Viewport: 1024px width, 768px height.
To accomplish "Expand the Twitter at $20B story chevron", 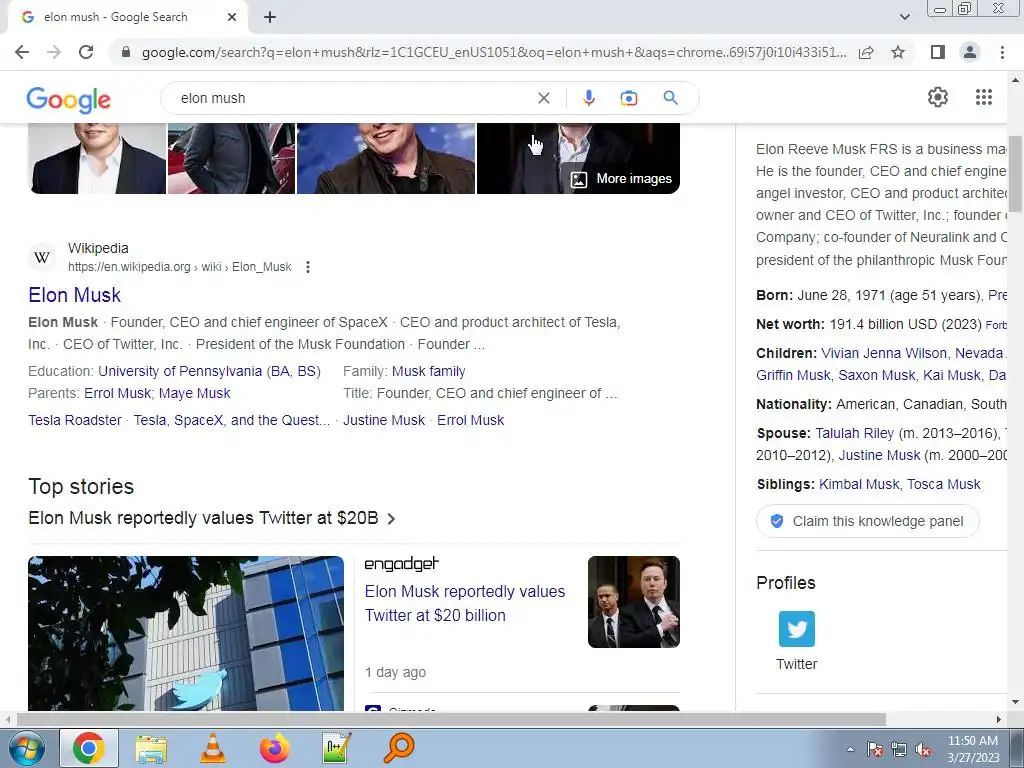I will [x=391, y=519].
